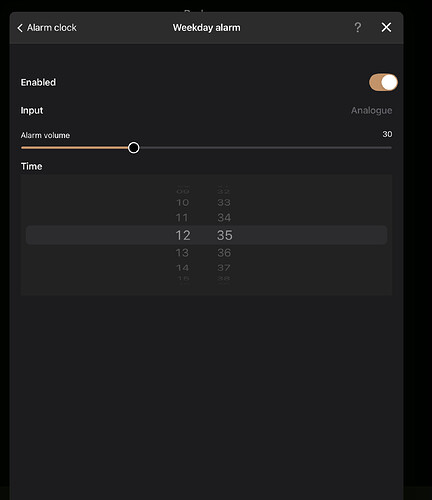
Task: Select hour 14 in time picker
Action: (183, 268)
